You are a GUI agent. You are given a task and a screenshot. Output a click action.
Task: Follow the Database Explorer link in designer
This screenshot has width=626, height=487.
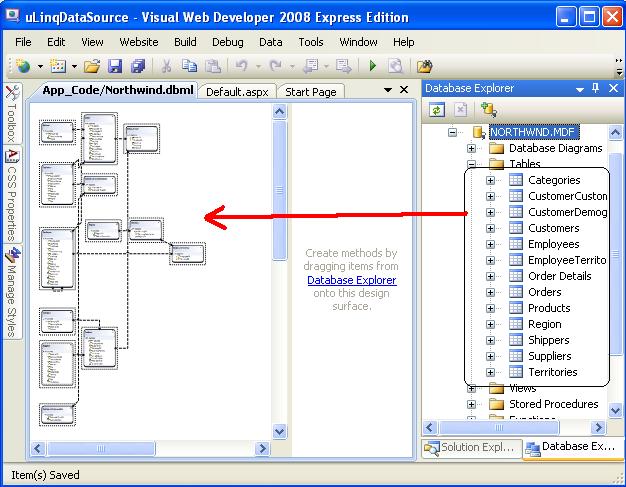tap(352, 280)
